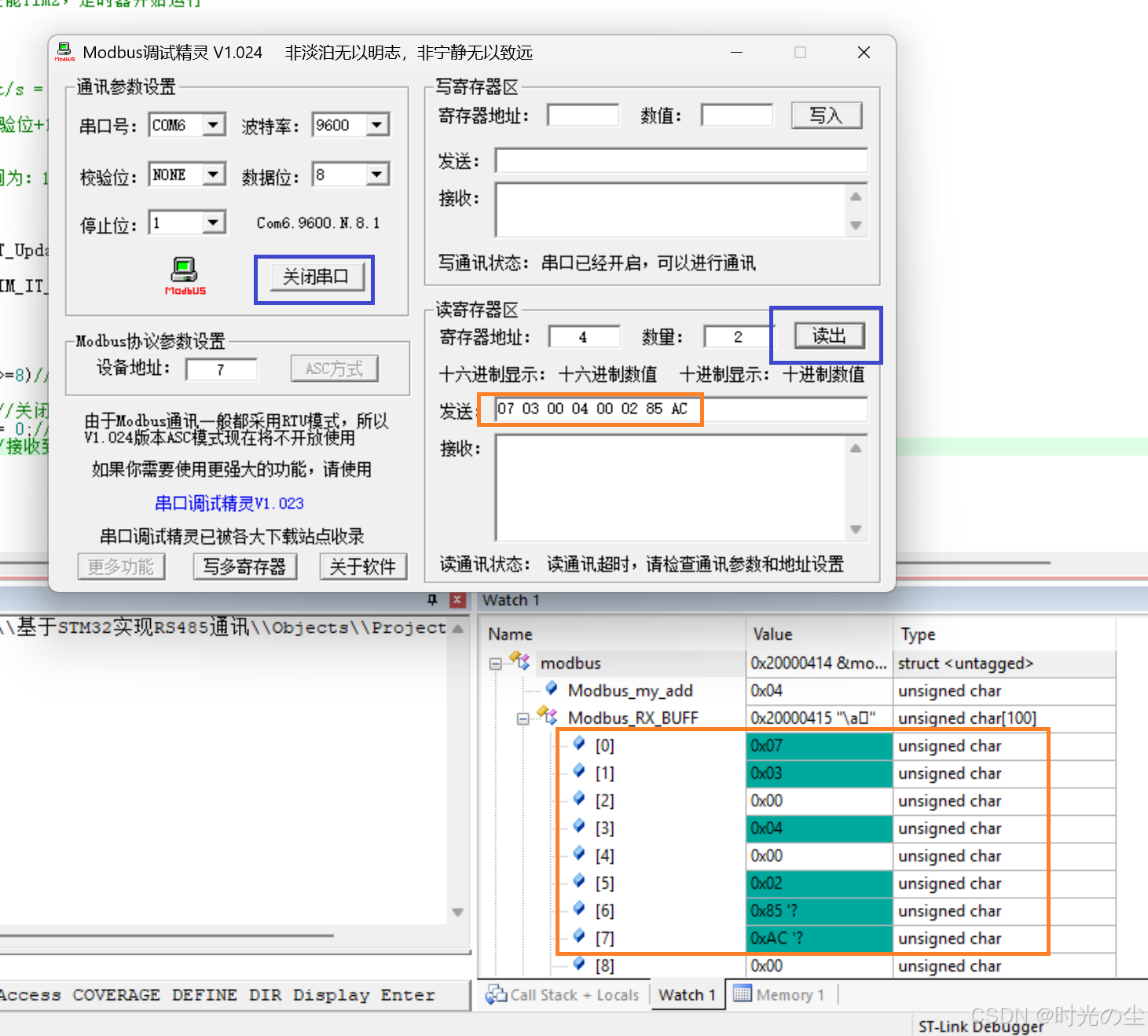Pin the build output panel with the pushpin
Screen dimensions: 1148x1036
[x=432, y=600]
